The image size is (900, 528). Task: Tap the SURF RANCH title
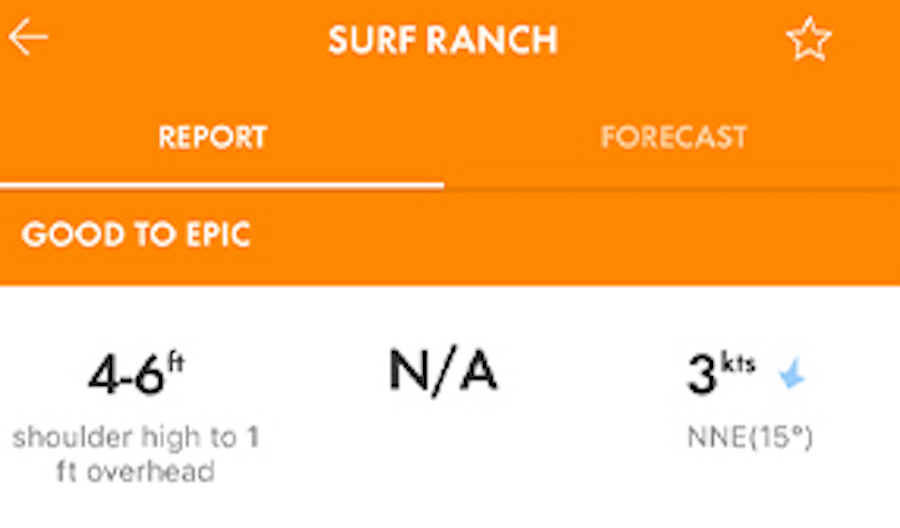[x=442, y=40]
